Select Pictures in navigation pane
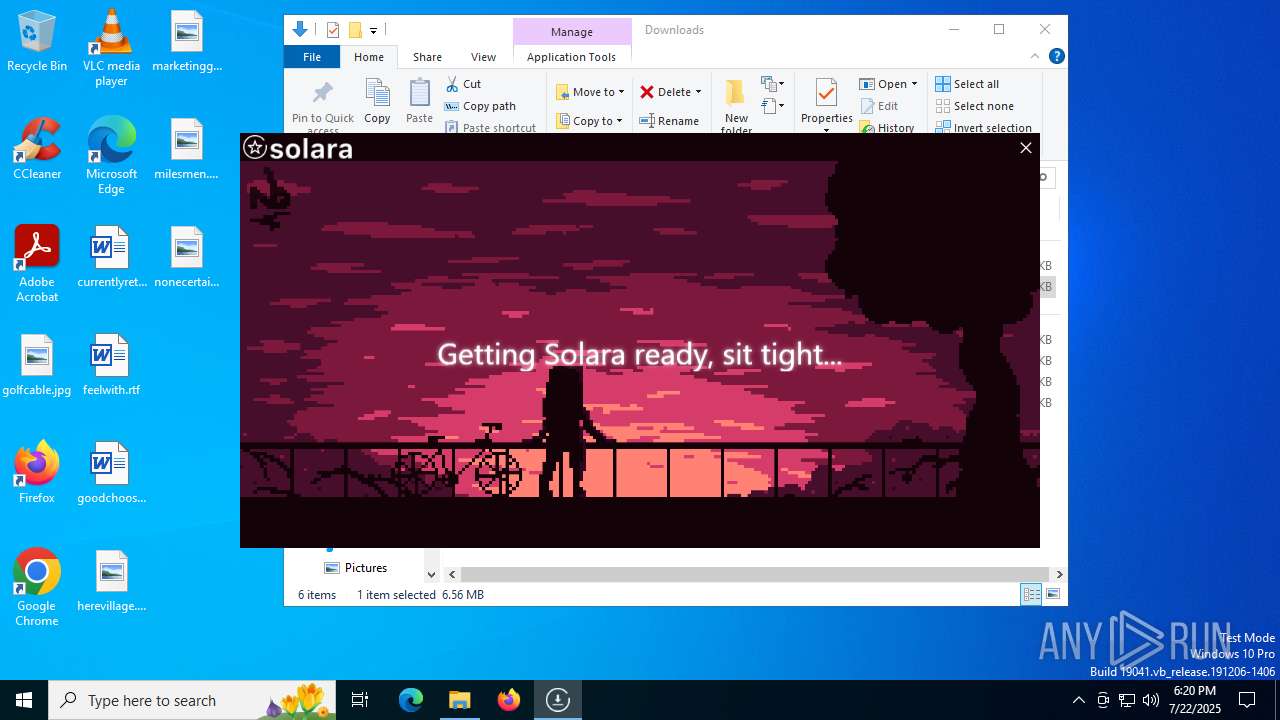 coord(356,568)
